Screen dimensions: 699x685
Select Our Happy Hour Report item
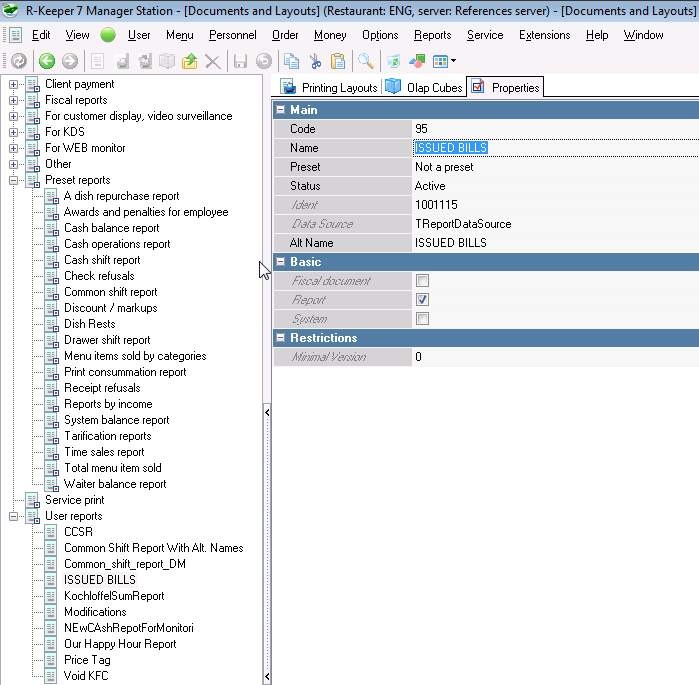point(120,644)
